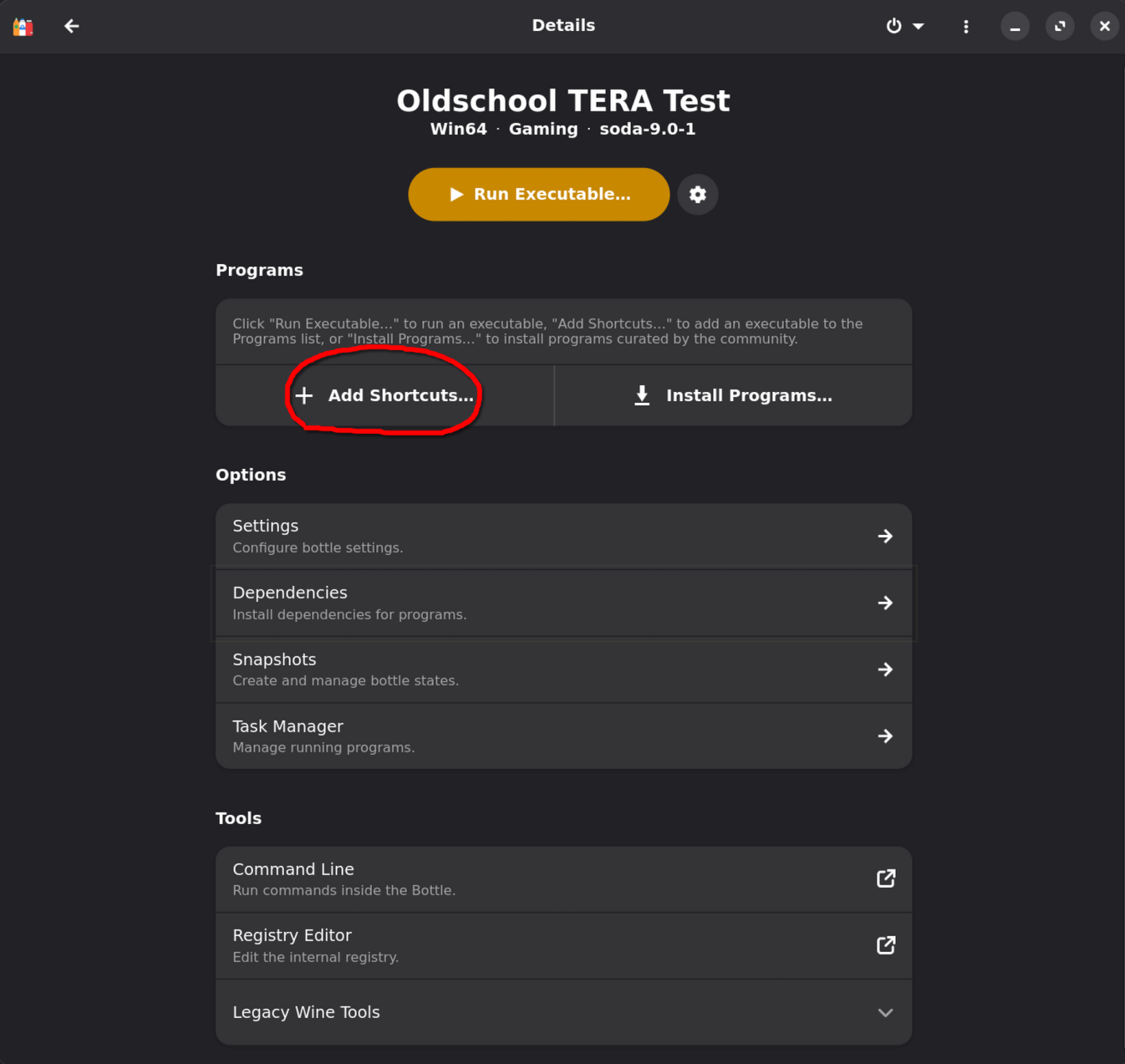Maximize the Bottles window

click(x=1060, y=27)
